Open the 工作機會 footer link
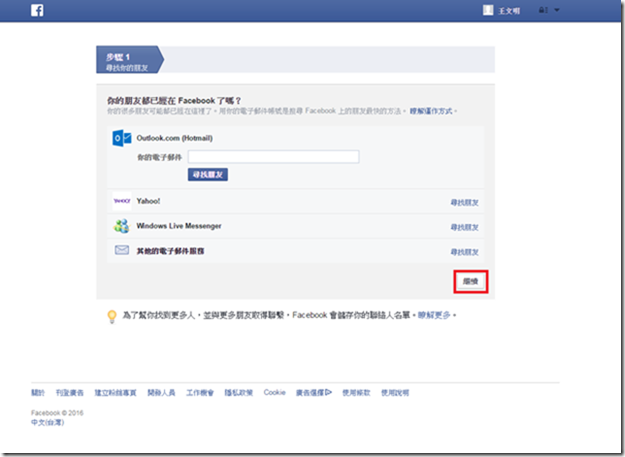The image size is (625, 457). pyautogui.click(x=200, y=393)
